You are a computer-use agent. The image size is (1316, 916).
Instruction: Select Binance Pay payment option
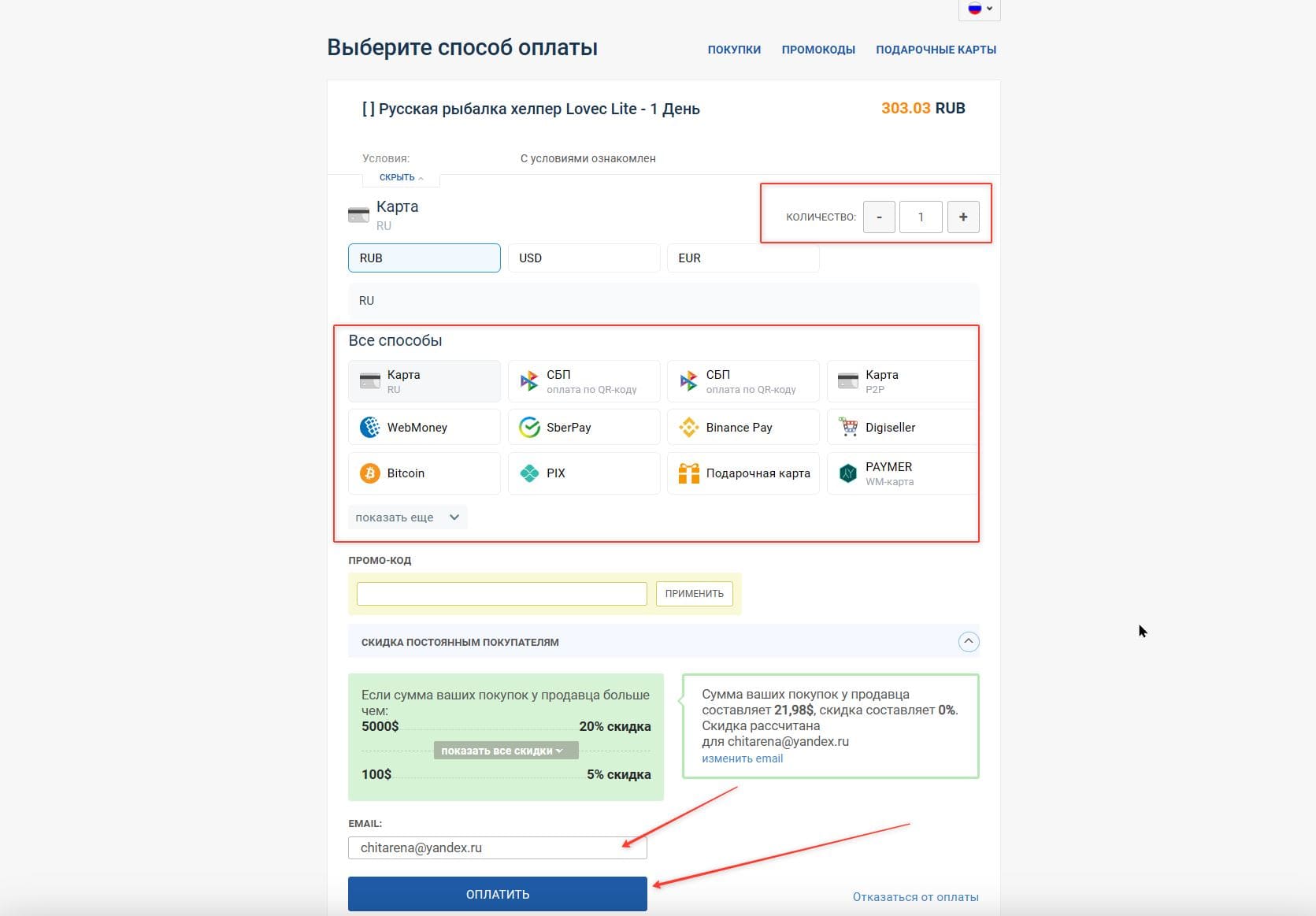(x=743, y=427)
